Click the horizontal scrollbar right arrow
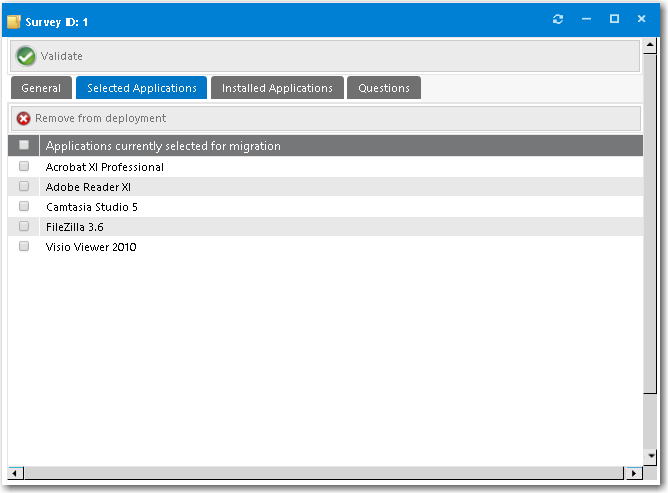This screenshot has width=668, height=493. (x=634, y=472)
